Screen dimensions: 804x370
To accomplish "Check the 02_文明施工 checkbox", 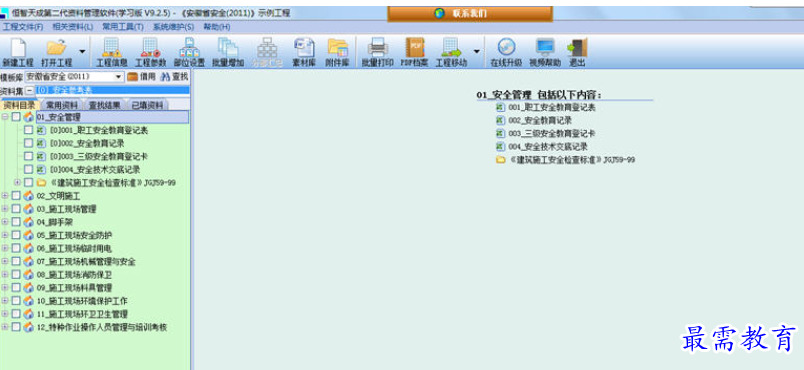I will [16, 196].
